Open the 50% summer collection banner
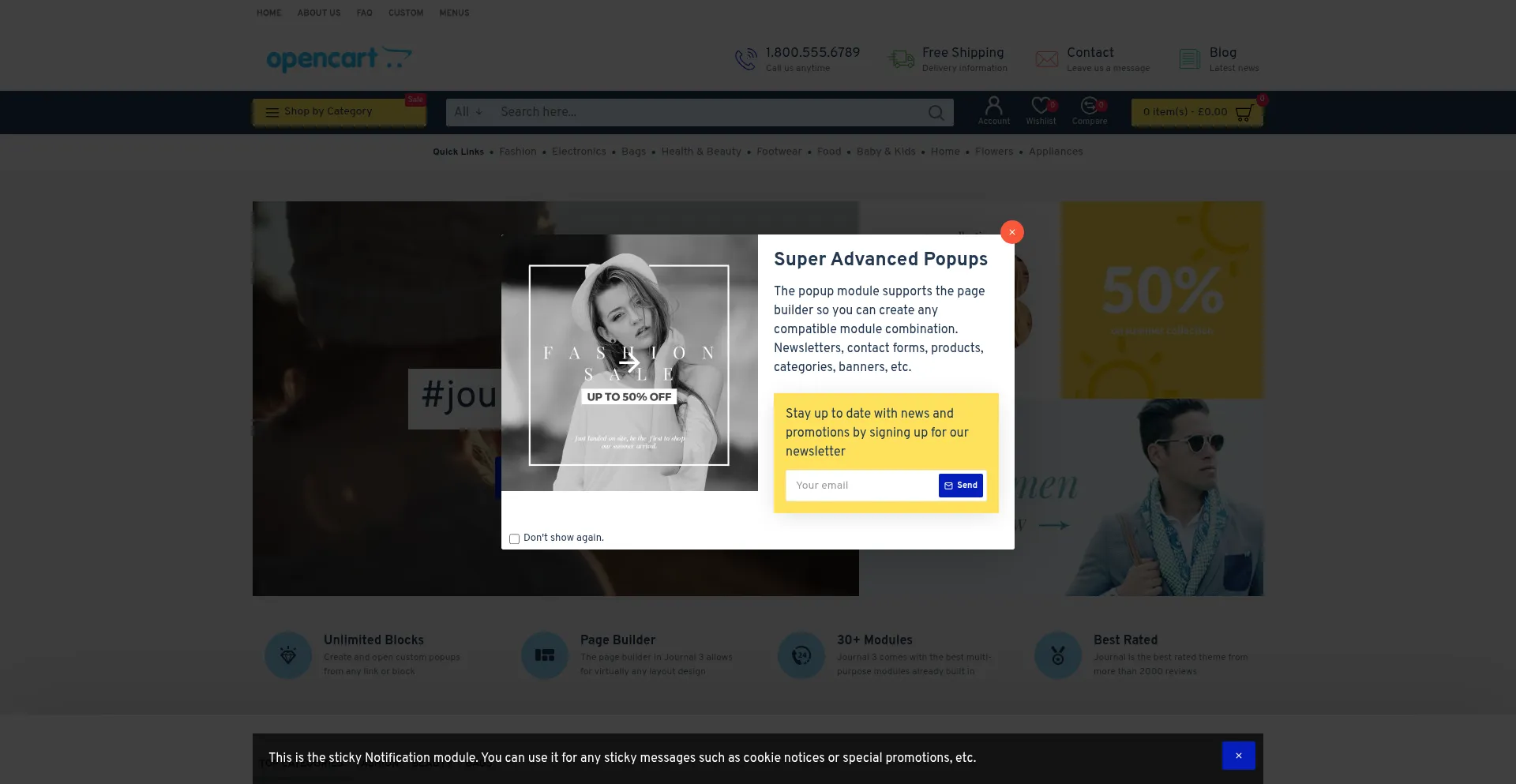The height and width of the screenshot is (784, 1516). pyautogui.click(x=1161, y=300)
